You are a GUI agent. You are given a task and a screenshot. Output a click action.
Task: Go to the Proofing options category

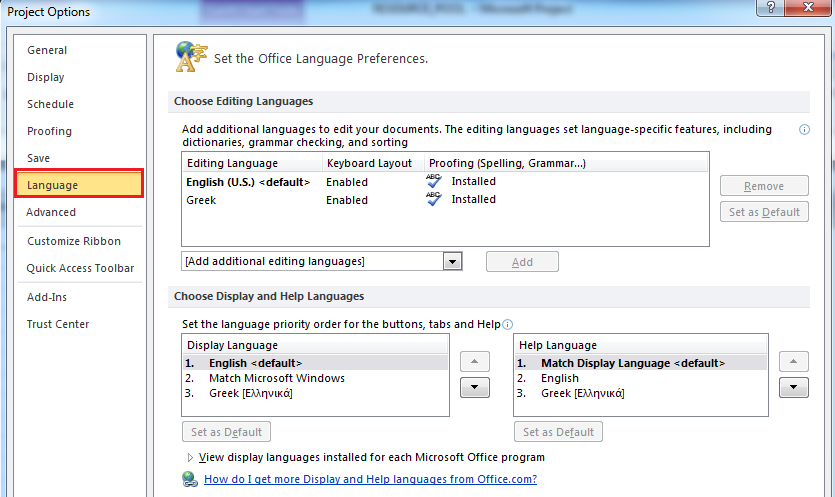click(x=50, y=132)
